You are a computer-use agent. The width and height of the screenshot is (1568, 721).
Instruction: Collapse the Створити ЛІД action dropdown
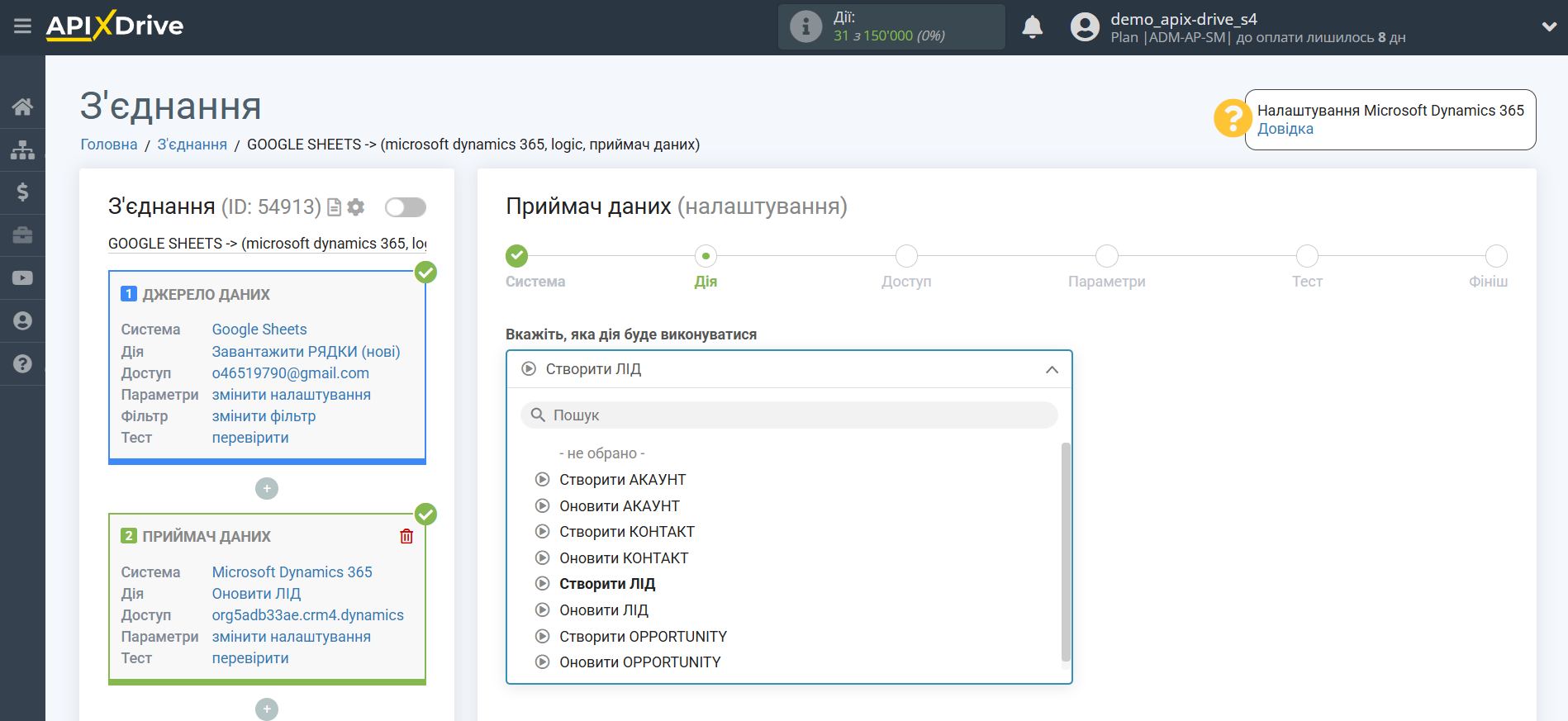(x=789, y=369)
